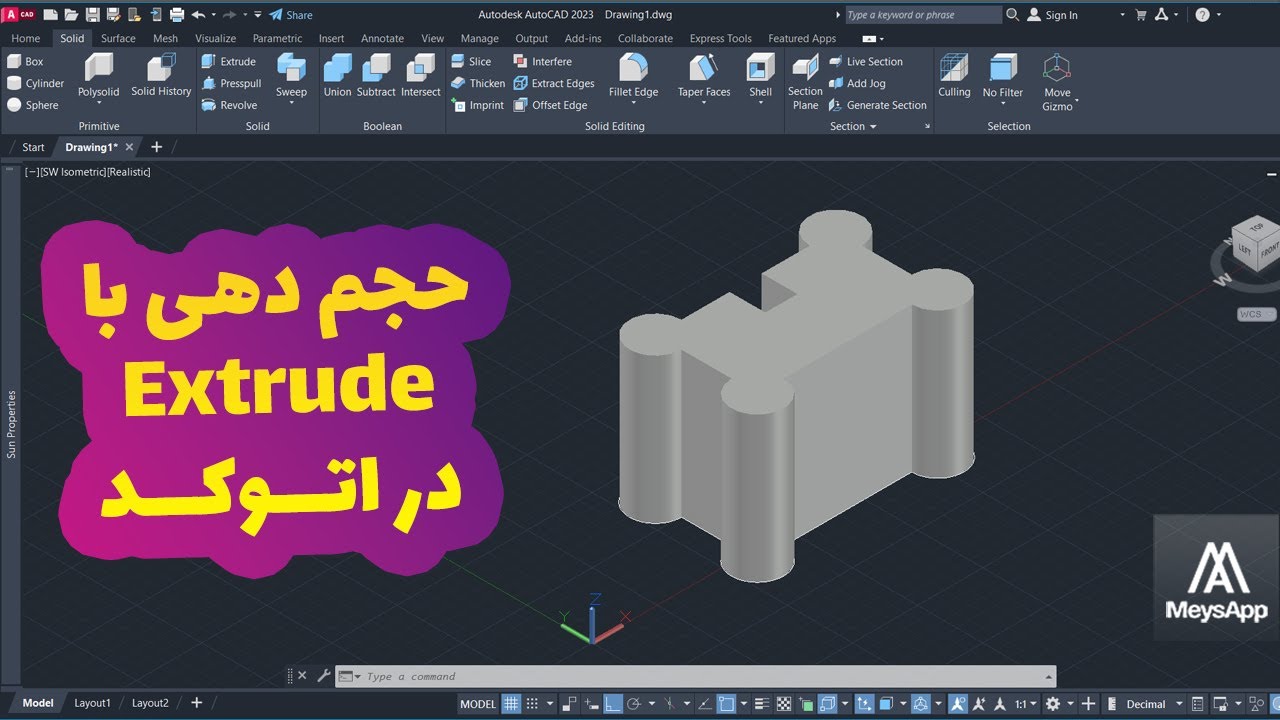The image size is (1280, 720).
Task: Click the Save icon in quick access toolbar
Action: pos(93,15)
